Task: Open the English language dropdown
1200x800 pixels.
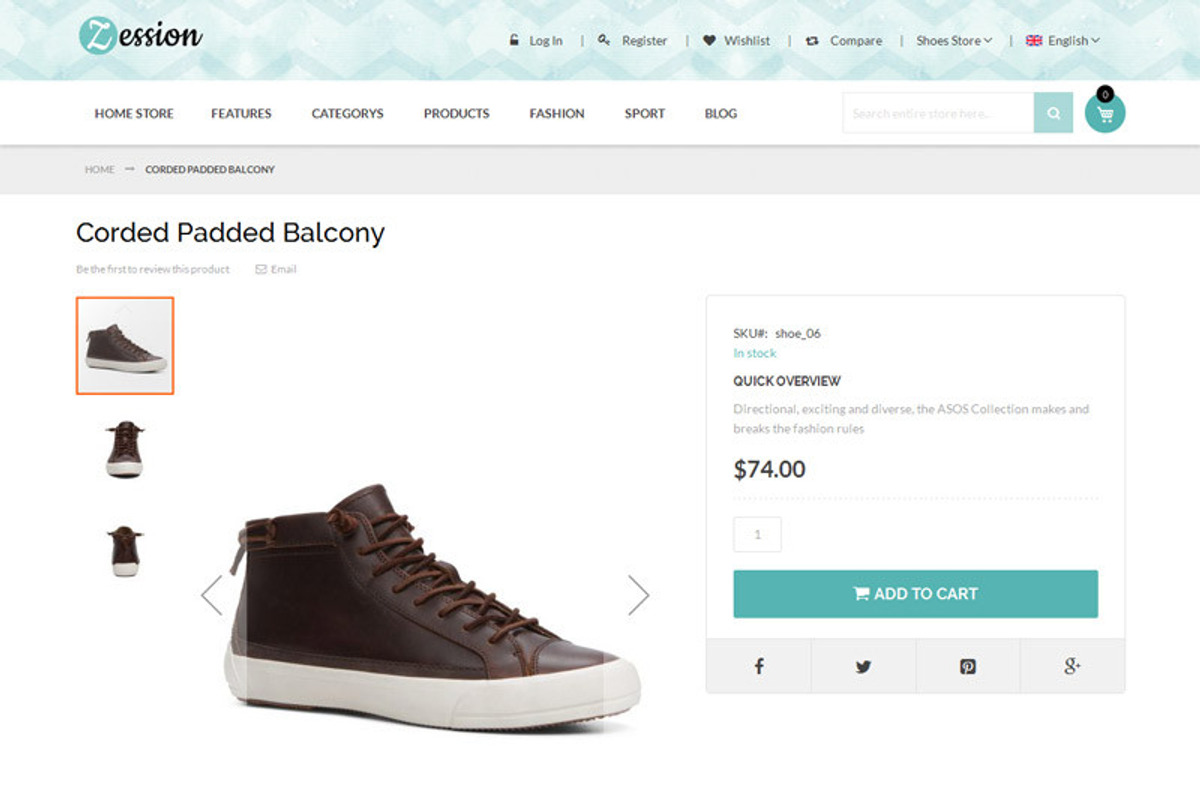Action: point(1063,41)
